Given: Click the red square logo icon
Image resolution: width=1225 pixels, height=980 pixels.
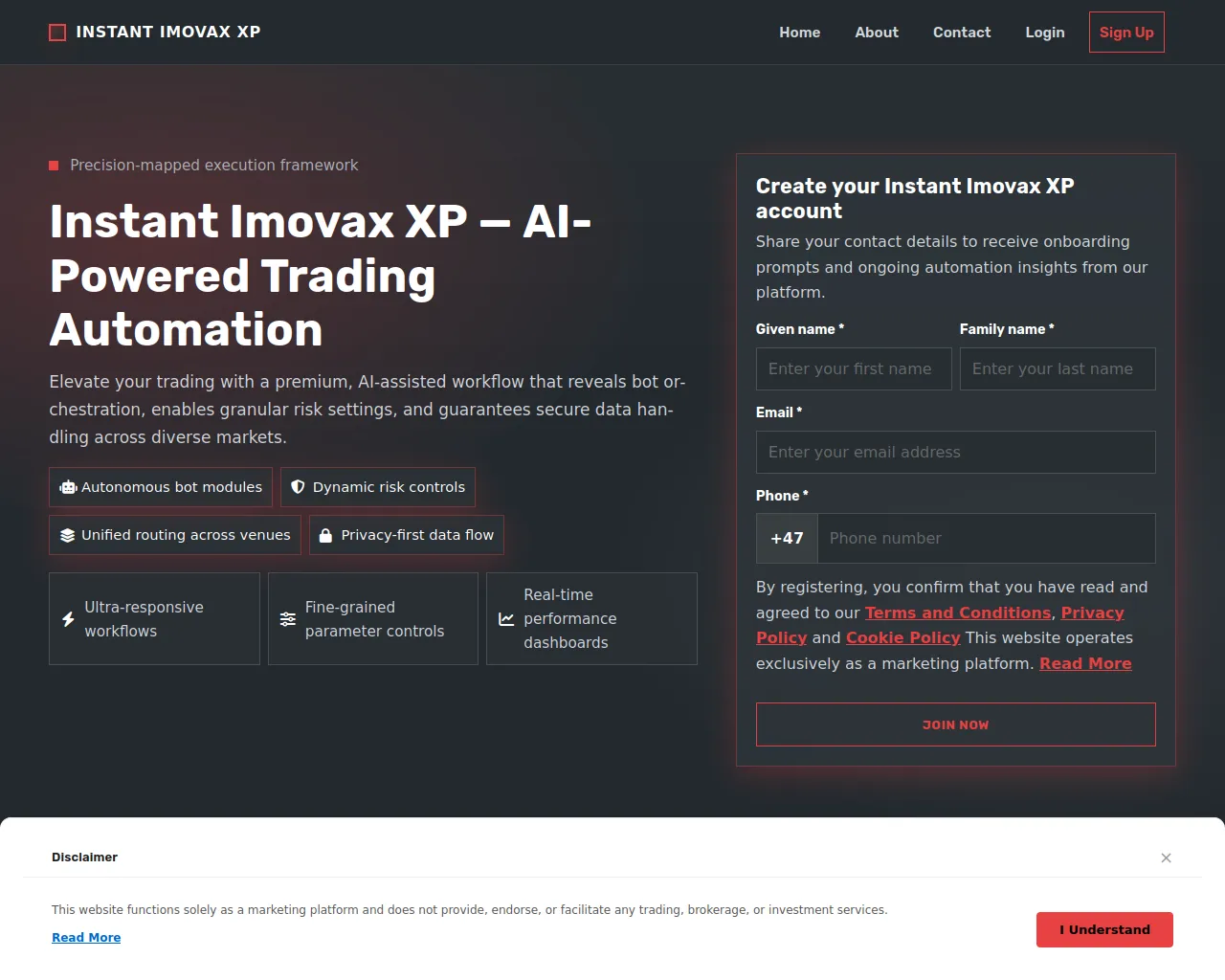Looking at the screenshot, I should click(57, 33).
